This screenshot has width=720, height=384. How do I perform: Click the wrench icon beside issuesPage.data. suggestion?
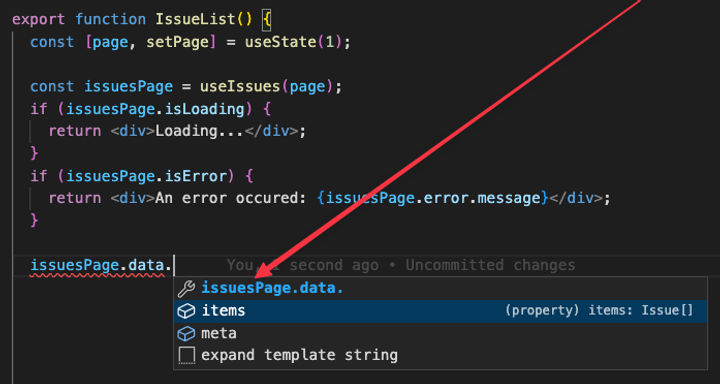(186, 288)
